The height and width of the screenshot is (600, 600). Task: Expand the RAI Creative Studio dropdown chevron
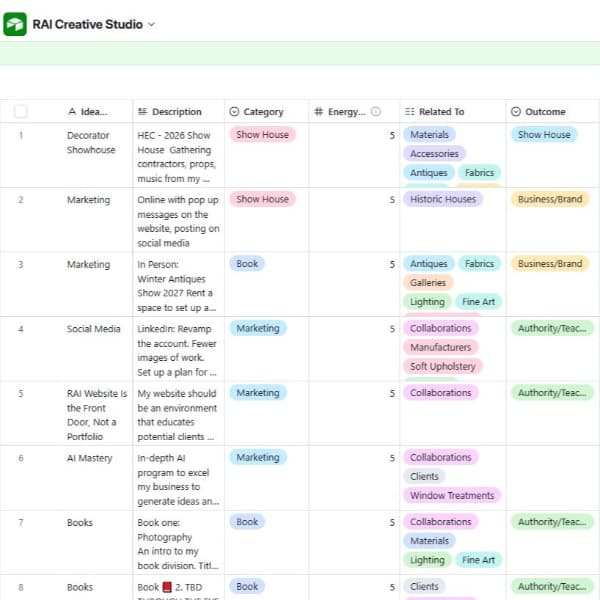point(152,24)
